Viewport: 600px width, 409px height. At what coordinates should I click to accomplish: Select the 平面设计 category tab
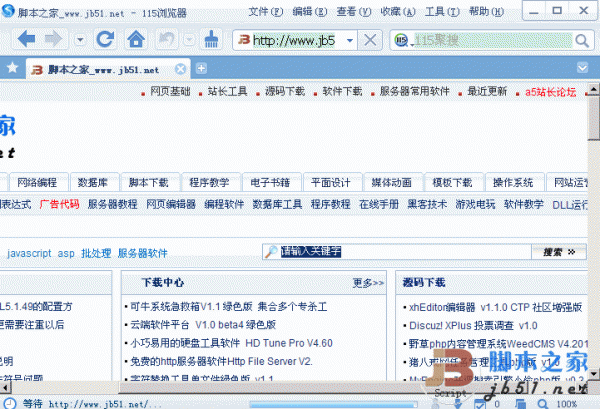coord(331,183)
